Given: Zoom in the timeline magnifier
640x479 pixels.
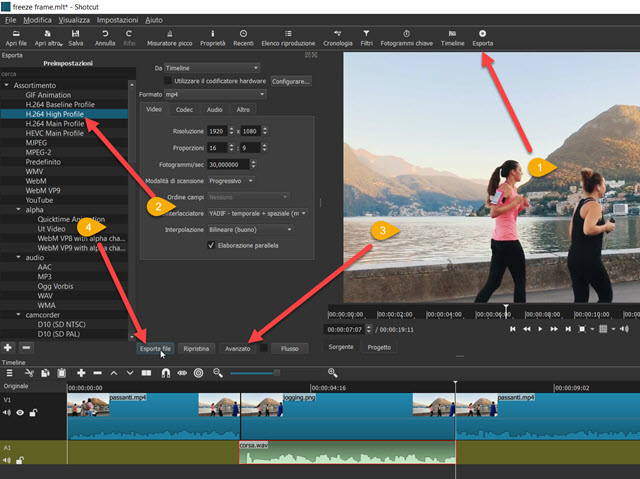Looking at the screenshot, I should click(x=333, y=373).
